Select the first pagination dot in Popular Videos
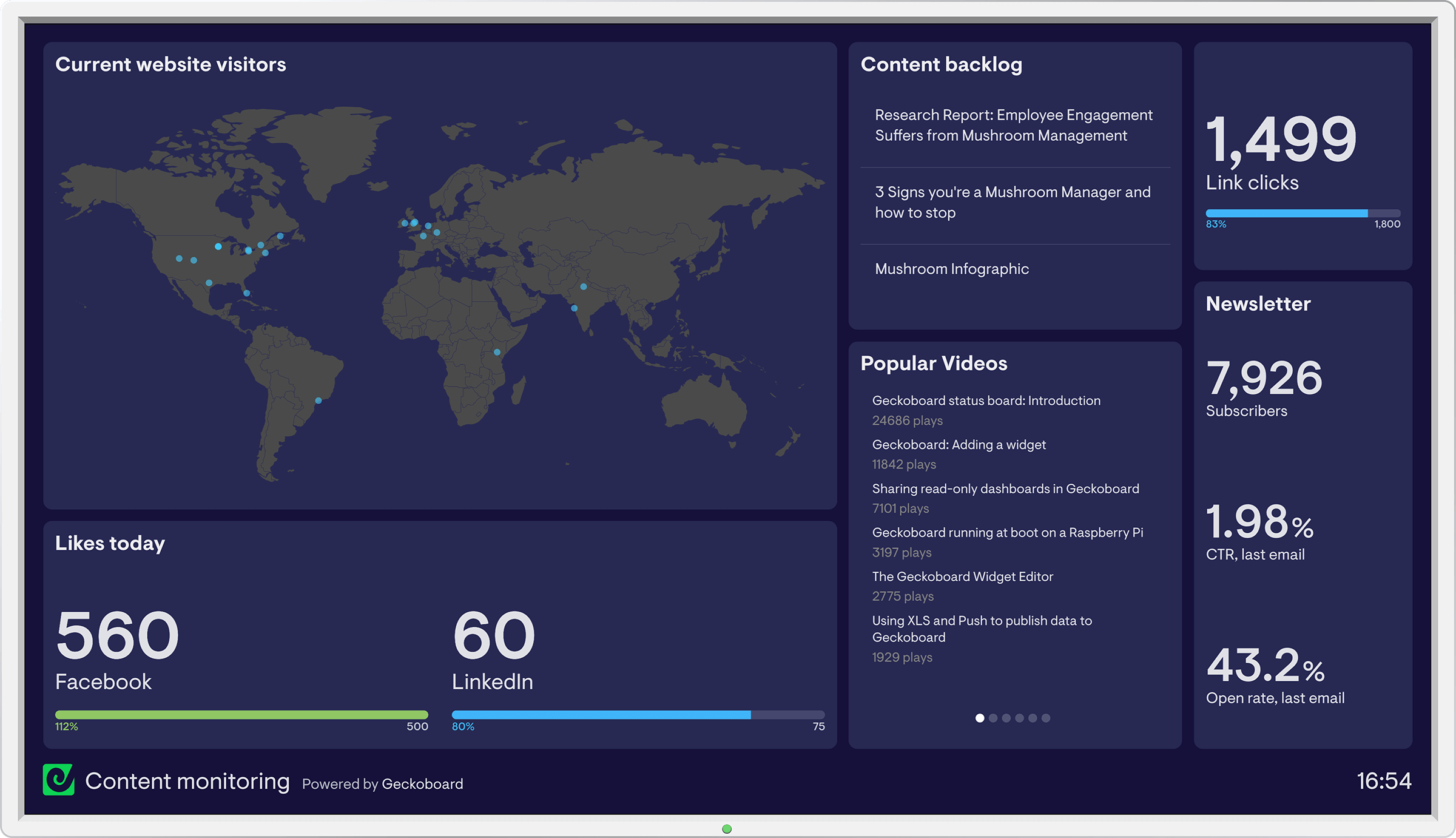The width and height of the screenshot is (1456, 838). click(x=979, y=718)
